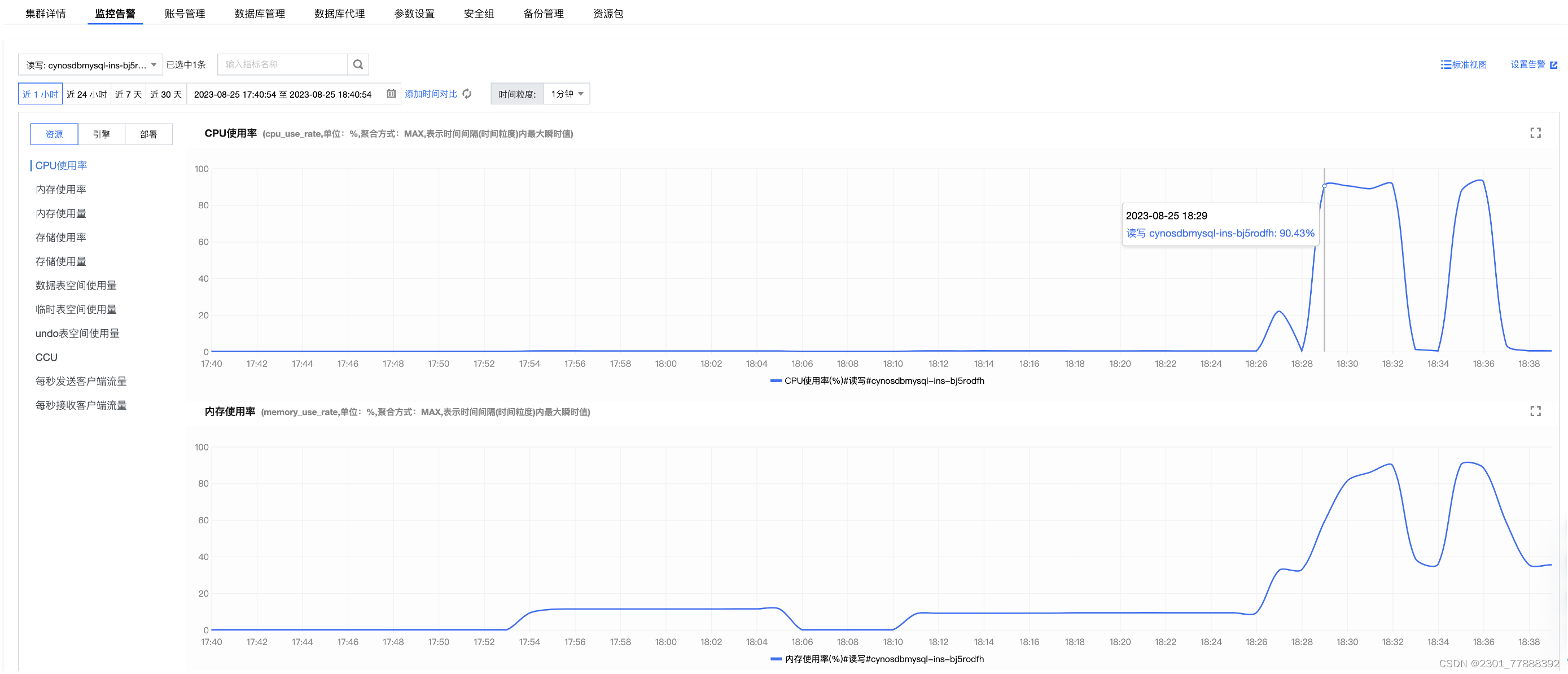The height and width of the screenshot is (674, 1568).
Task: Open the 设置告警 external link icon
Action: coord(1553,64)
